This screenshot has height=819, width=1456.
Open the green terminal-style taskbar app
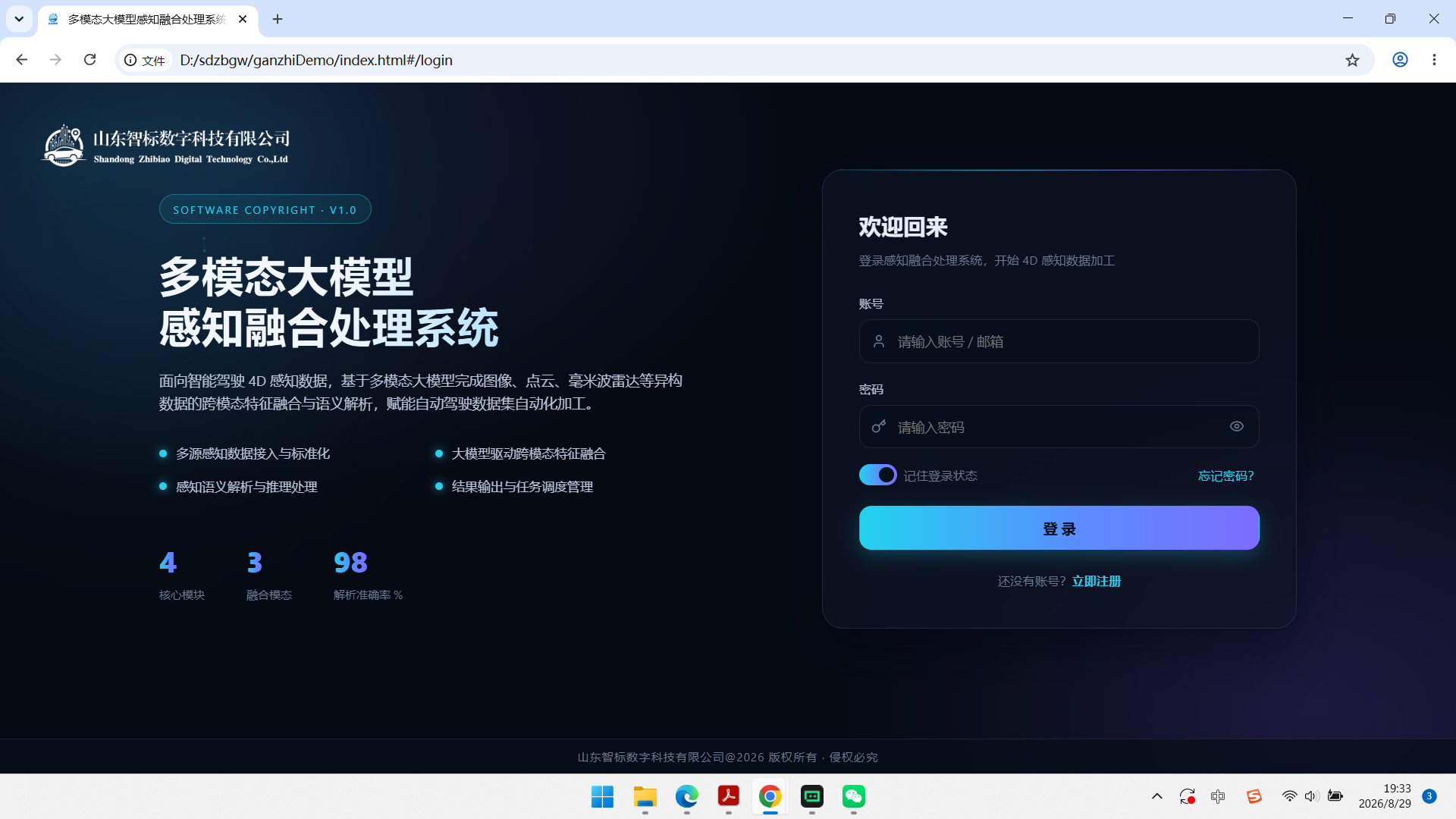tap(812, 796)
